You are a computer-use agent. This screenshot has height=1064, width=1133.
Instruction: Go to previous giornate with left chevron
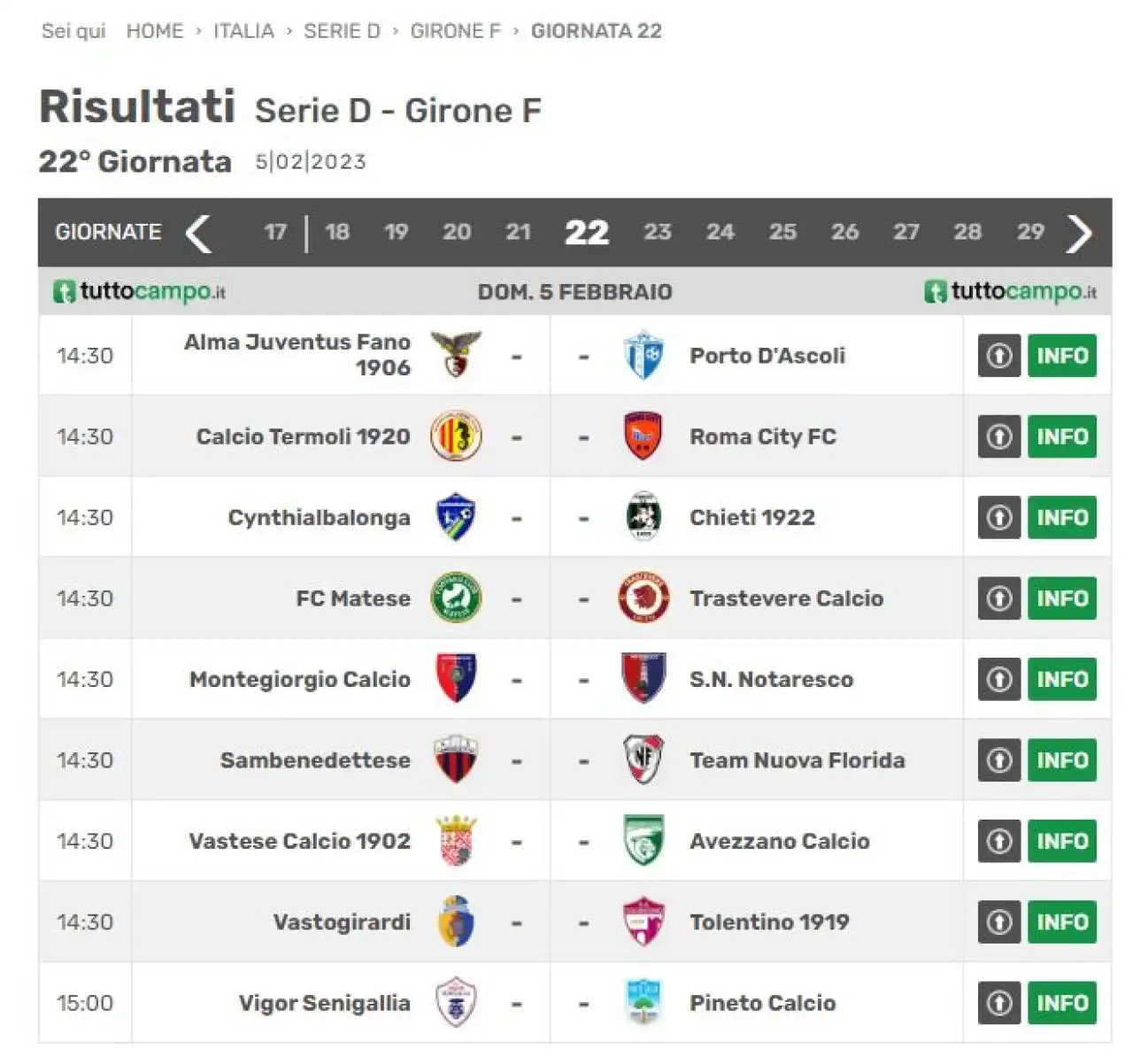[198, 234]
